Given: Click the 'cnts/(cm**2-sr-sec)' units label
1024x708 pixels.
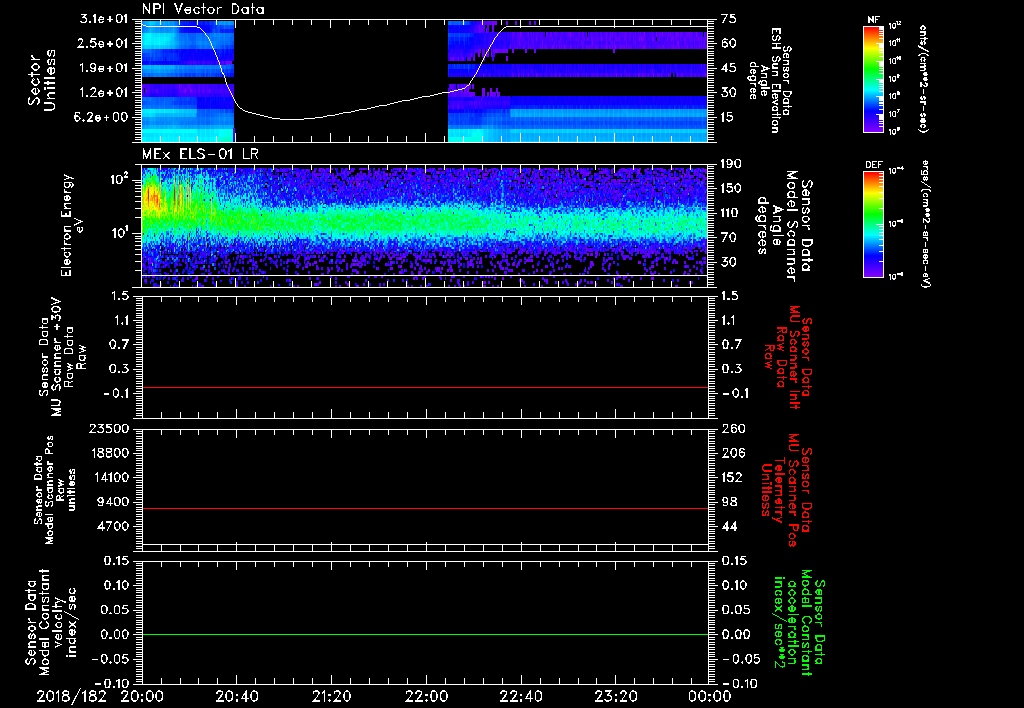Looking at the screenshot, I should (x=923, y=78).
